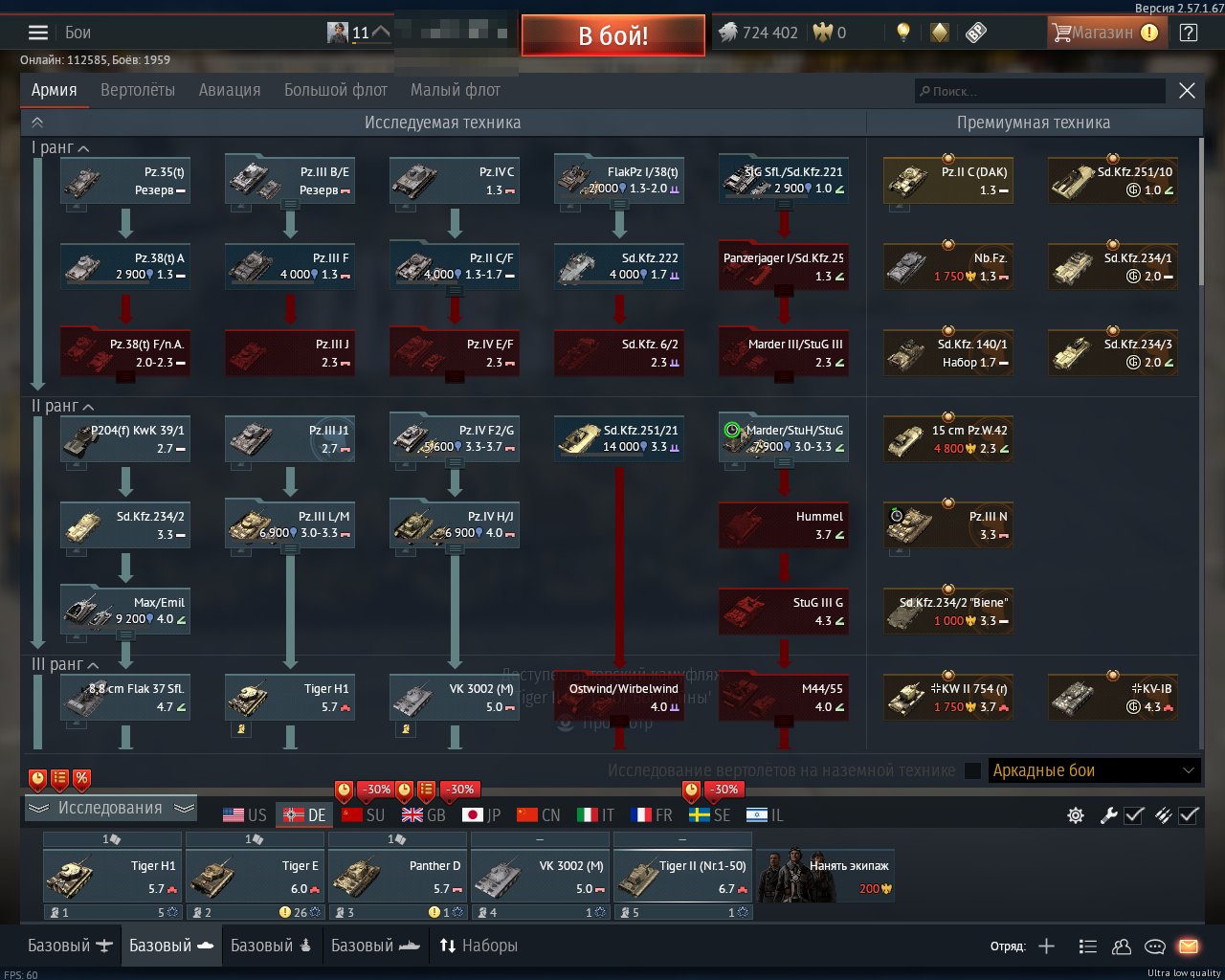Switch to the Большой флот tab

pyautogui.click(x=336, y=90)
